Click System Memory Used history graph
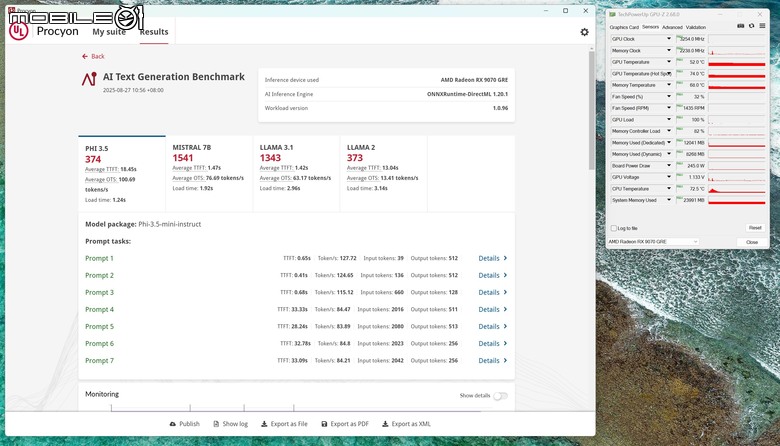The image size is (780, 446). [737, 200]
